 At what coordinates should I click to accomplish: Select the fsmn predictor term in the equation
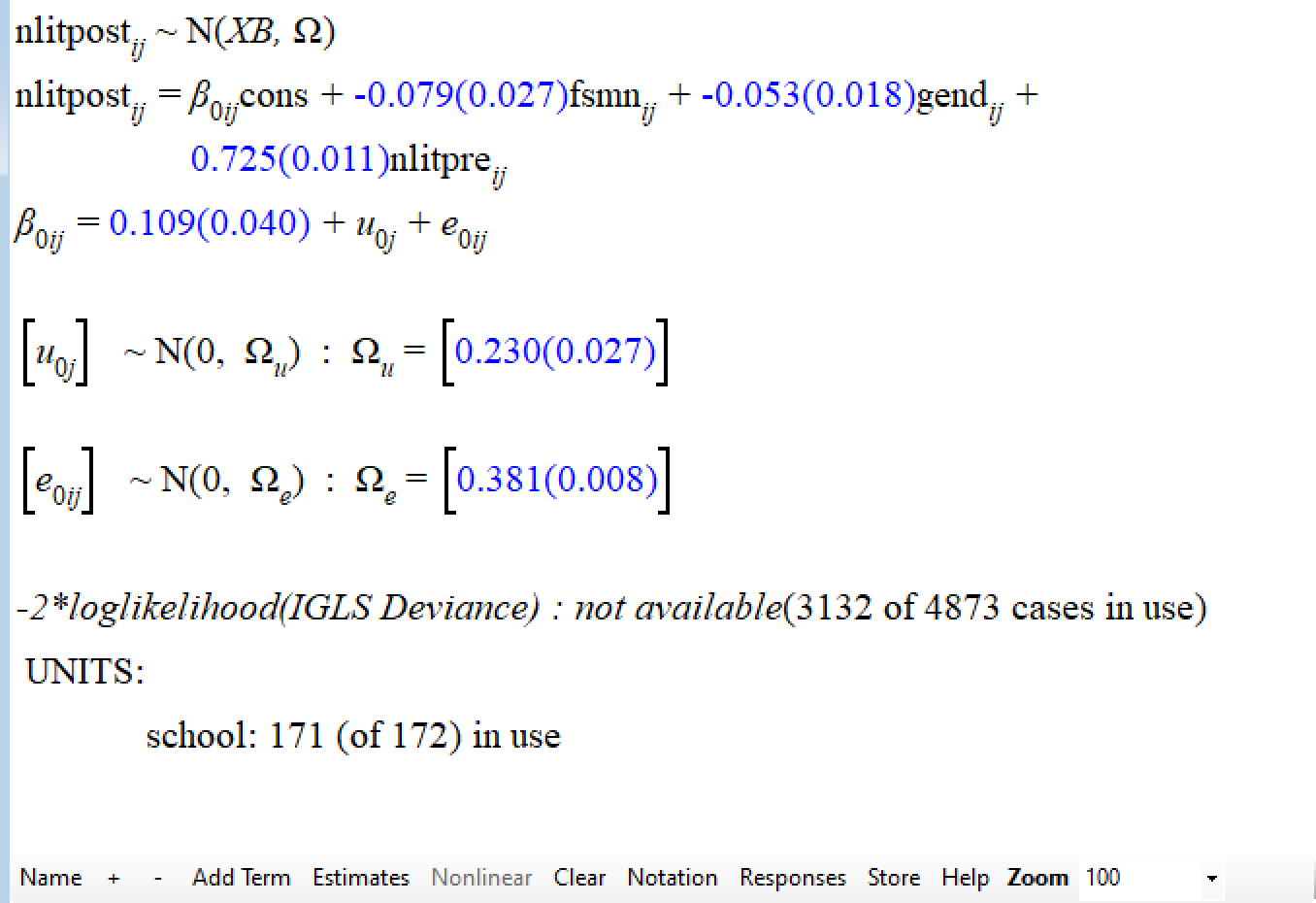(x=604, y=96)
